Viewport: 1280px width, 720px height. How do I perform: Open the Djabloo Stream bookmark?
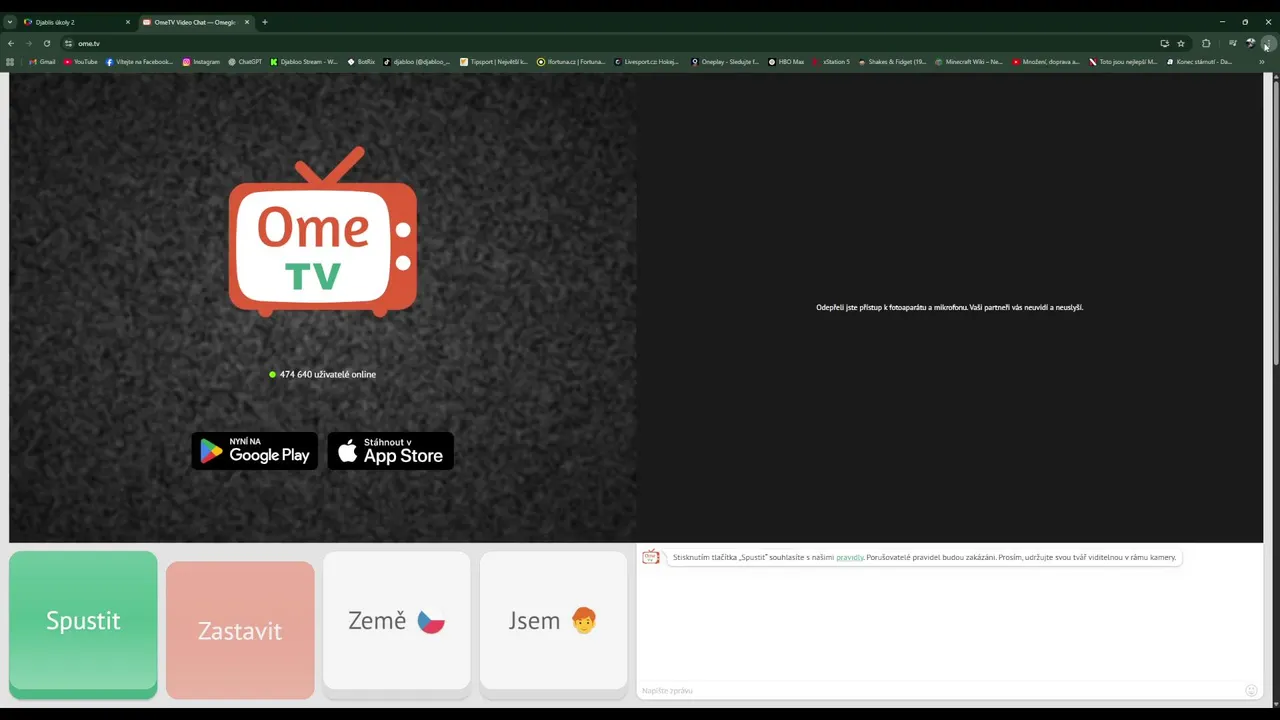(x=304, y=62)
